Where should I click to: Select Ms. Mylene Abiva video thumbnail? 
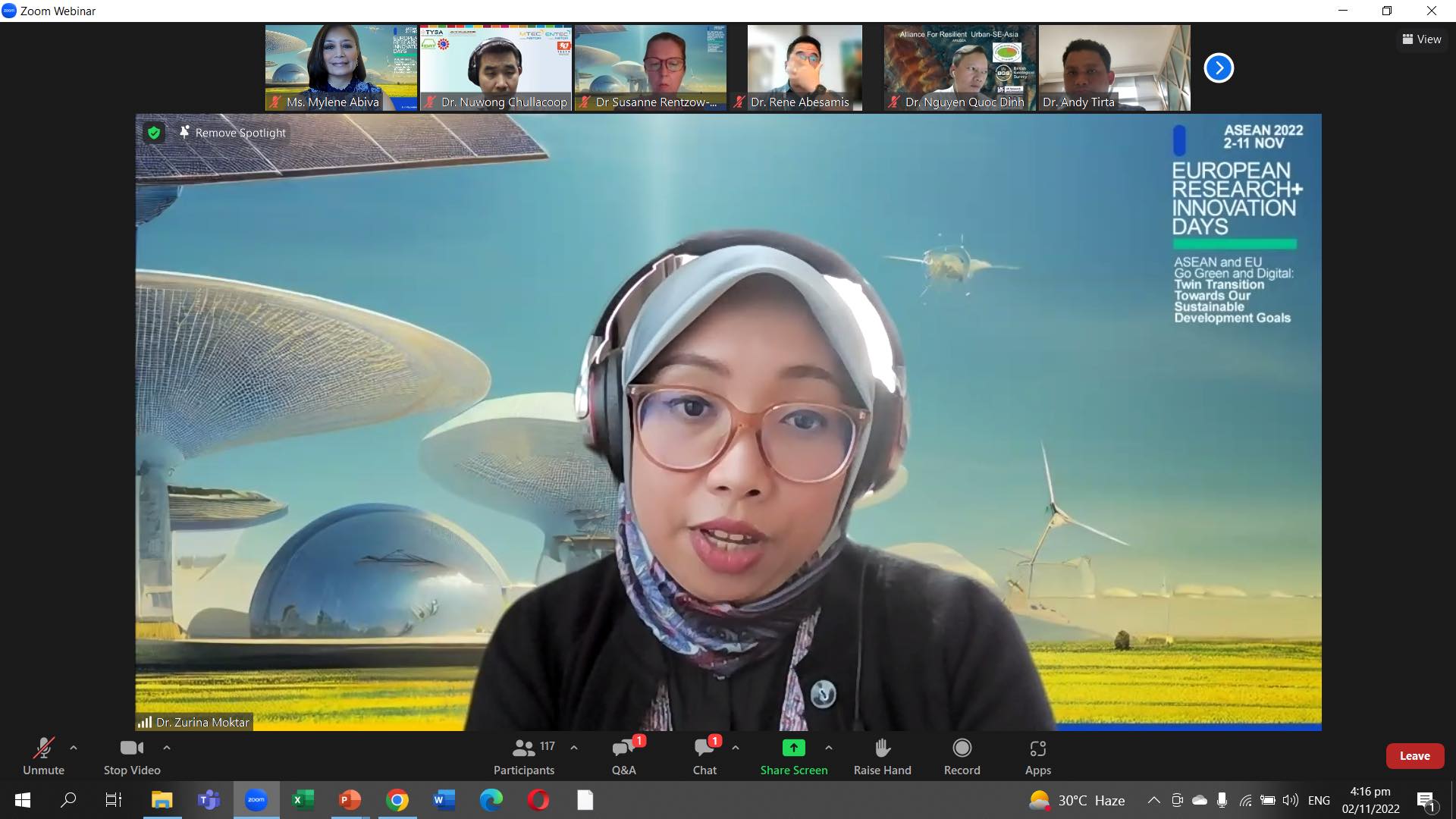[341, 67]
